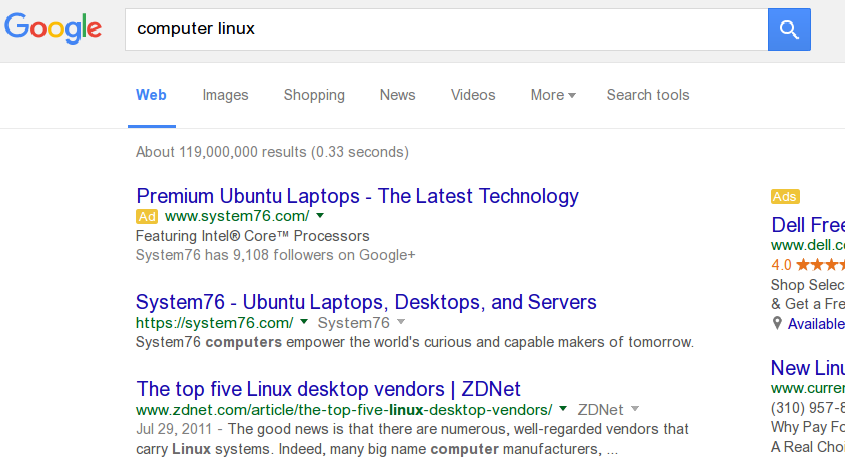Click the Jul 29, 2011 date text

coord(174,429)
